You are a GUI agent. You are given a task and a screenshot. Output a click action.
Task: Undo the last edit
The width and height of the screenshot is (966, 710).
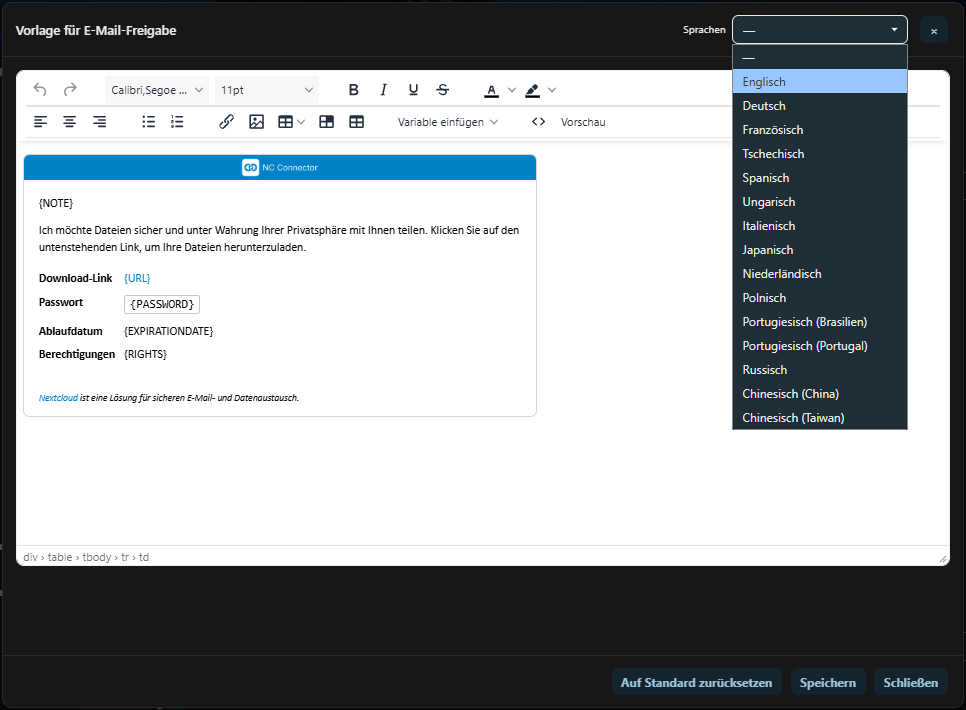[40, 90]
